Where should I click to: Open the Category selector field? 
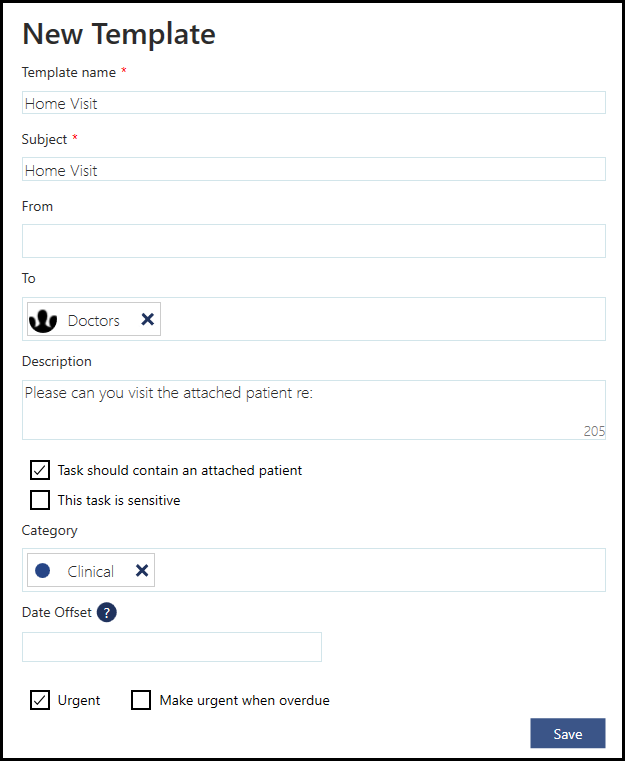tap(380, 570)
